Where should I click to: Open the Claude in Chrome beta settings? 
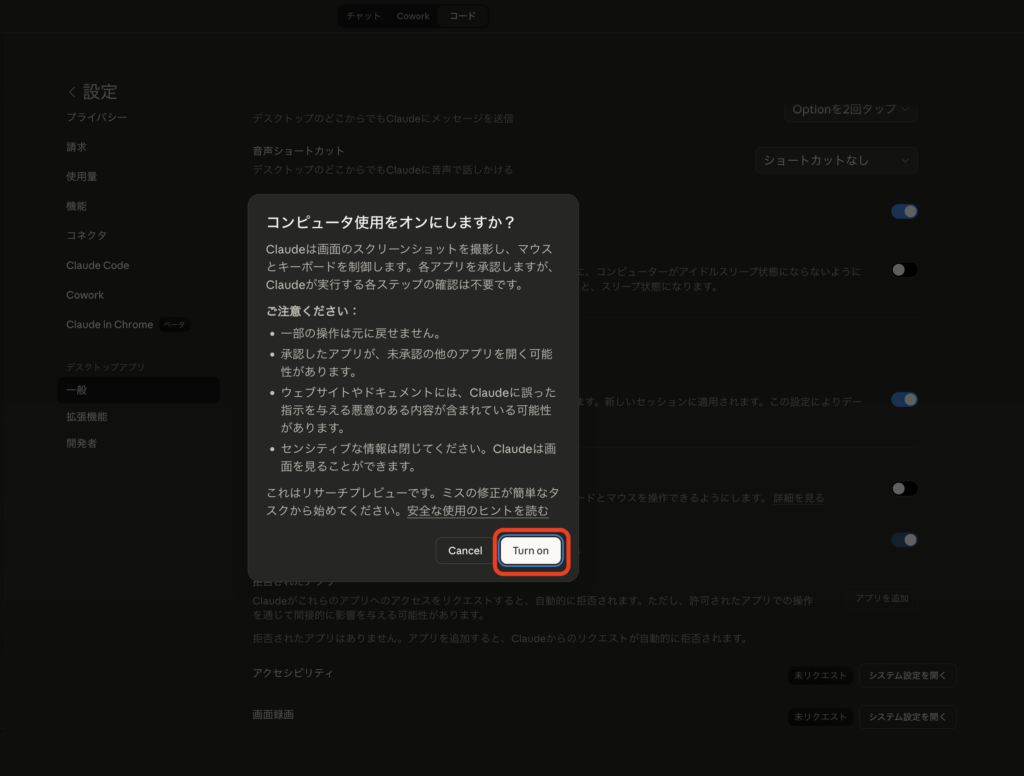(110, 324)
